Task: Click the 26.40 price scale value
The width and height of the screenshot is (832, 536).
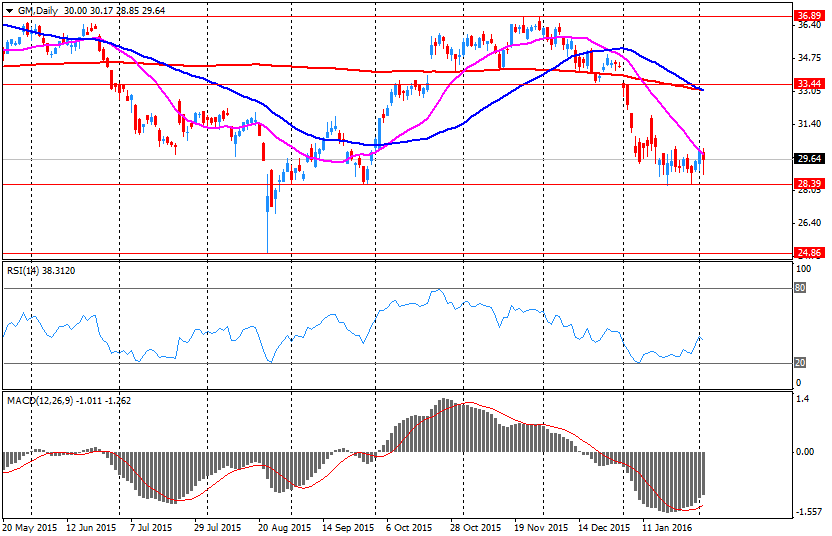Action: point(810,222)
